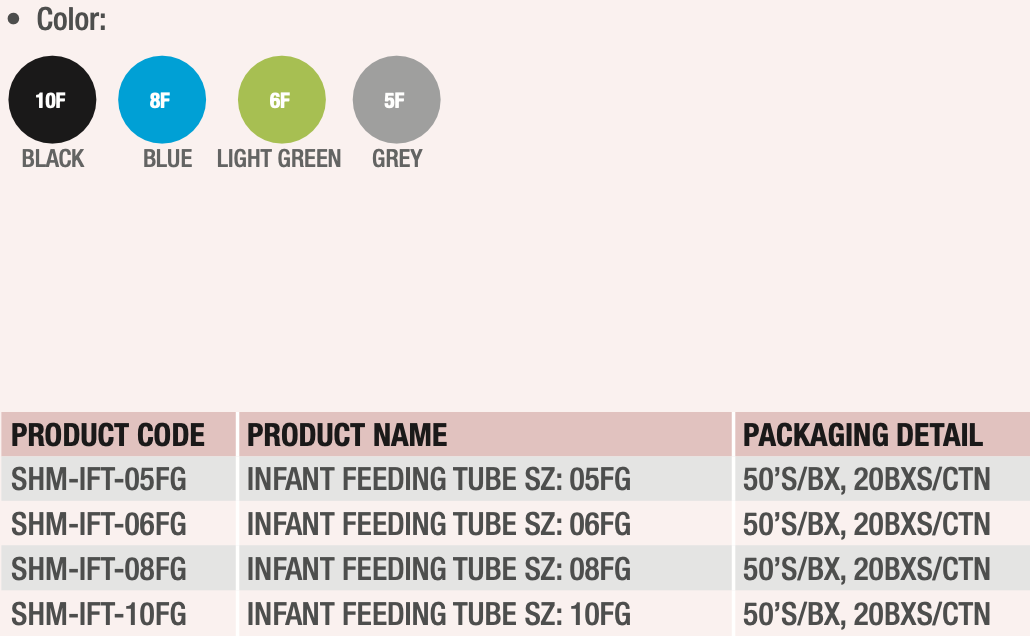
Task: Click Infant Feeding Tube SZ: 10FG name
Action: click(439, 614)
